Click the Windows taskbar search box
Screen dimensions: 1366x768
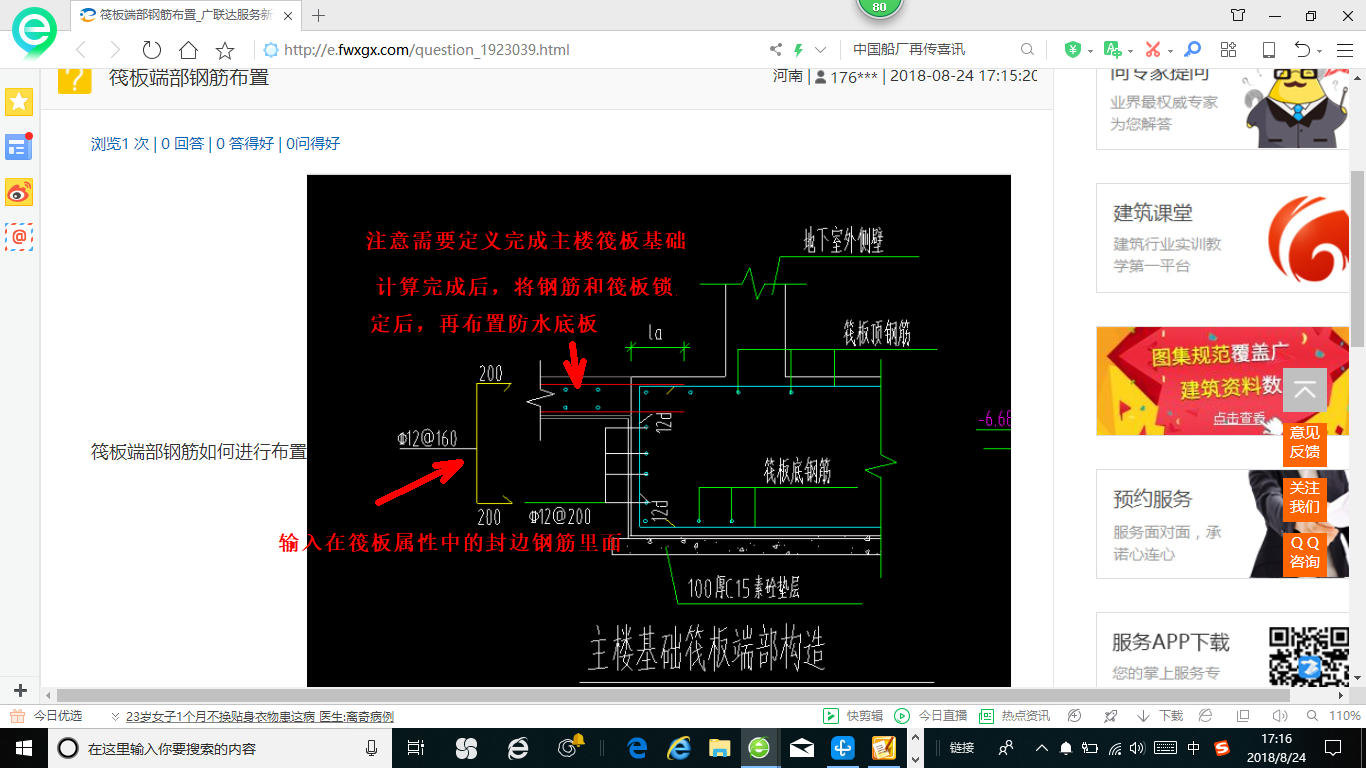click(220, 748)
